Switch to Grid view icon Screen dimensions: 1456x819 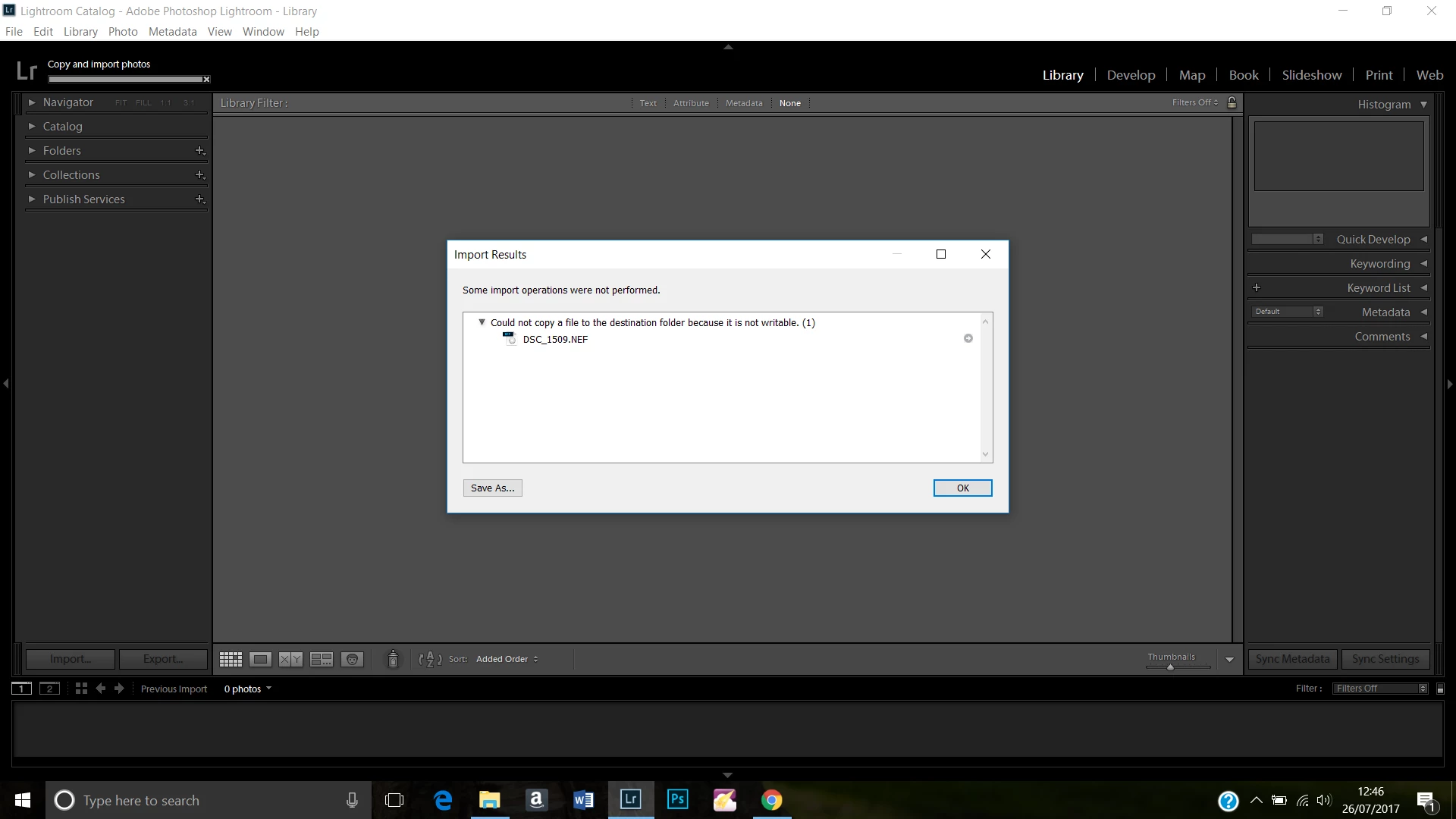click(231, 659)
